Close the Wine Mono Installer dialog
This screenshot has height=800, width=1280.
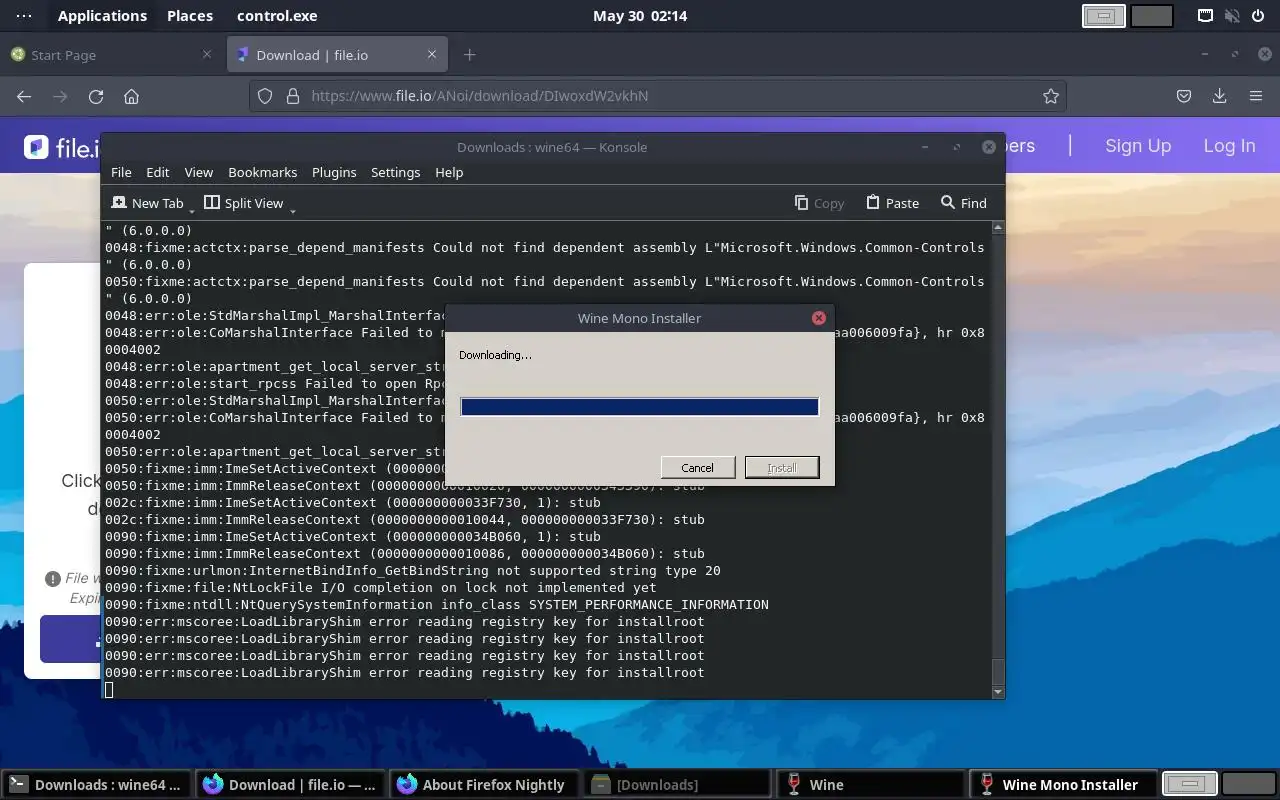(x=819, y=318)
